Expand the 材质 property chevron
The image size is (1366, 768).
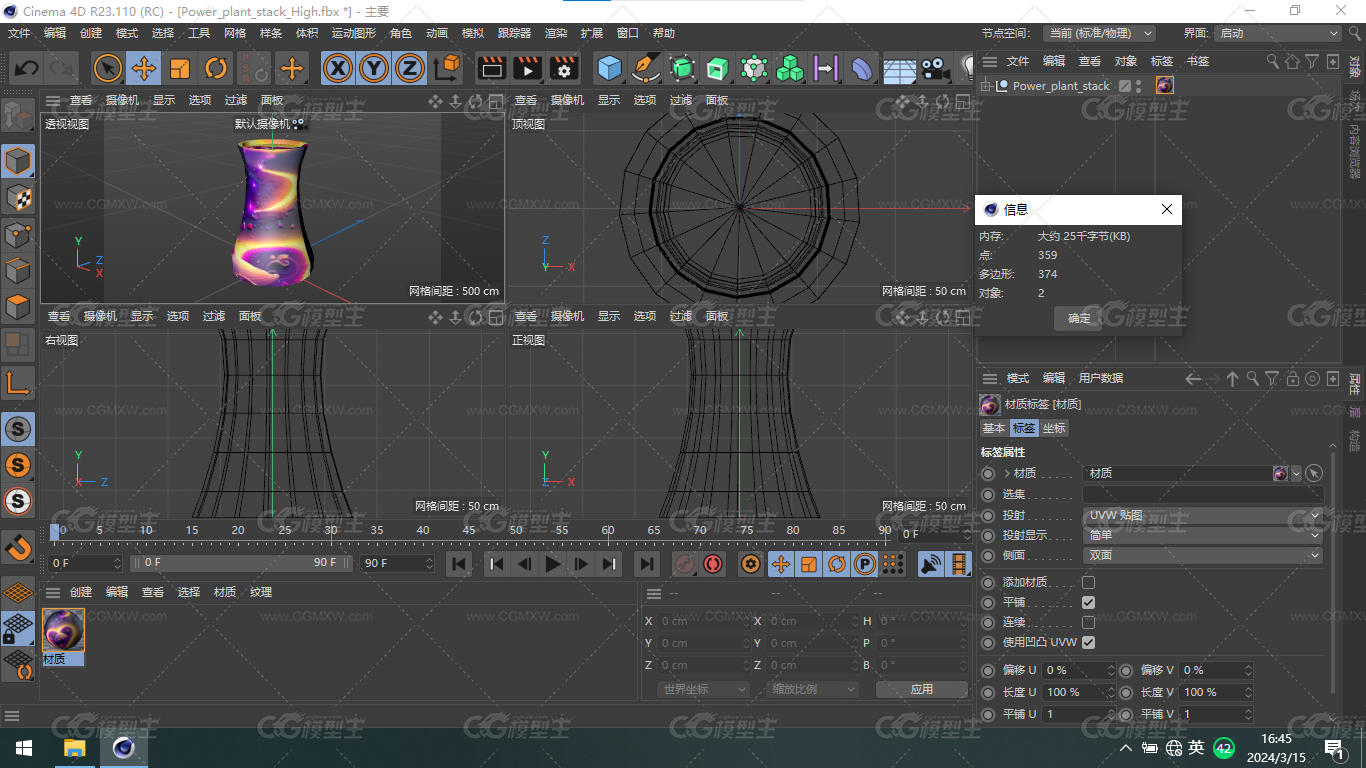tap(1007, 473)
